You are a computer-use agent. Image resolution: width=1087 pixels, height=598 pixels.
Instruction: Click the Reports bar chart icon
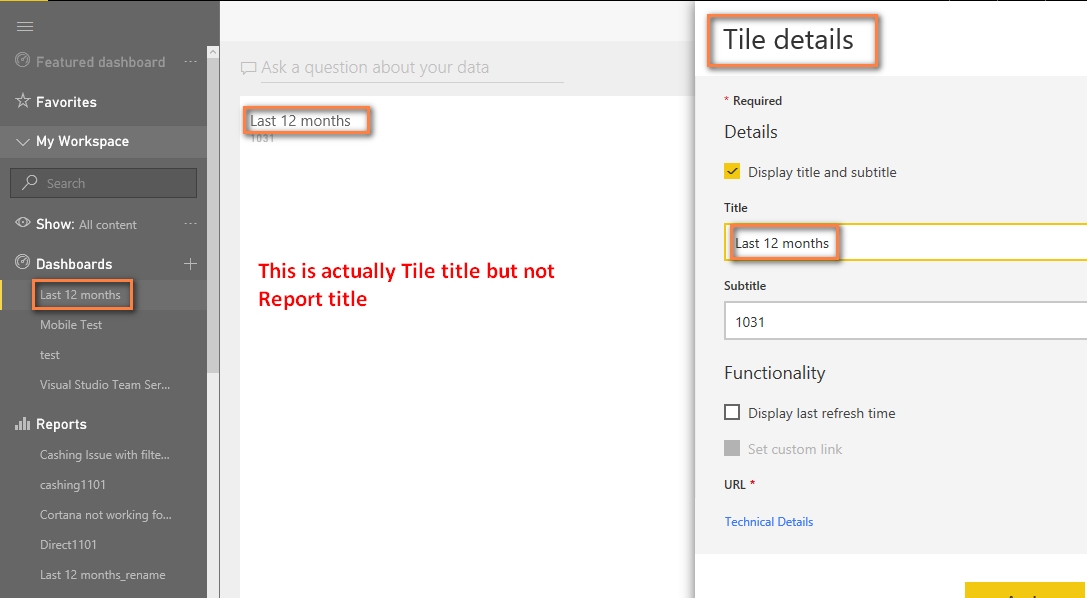(x=22, y=423)
